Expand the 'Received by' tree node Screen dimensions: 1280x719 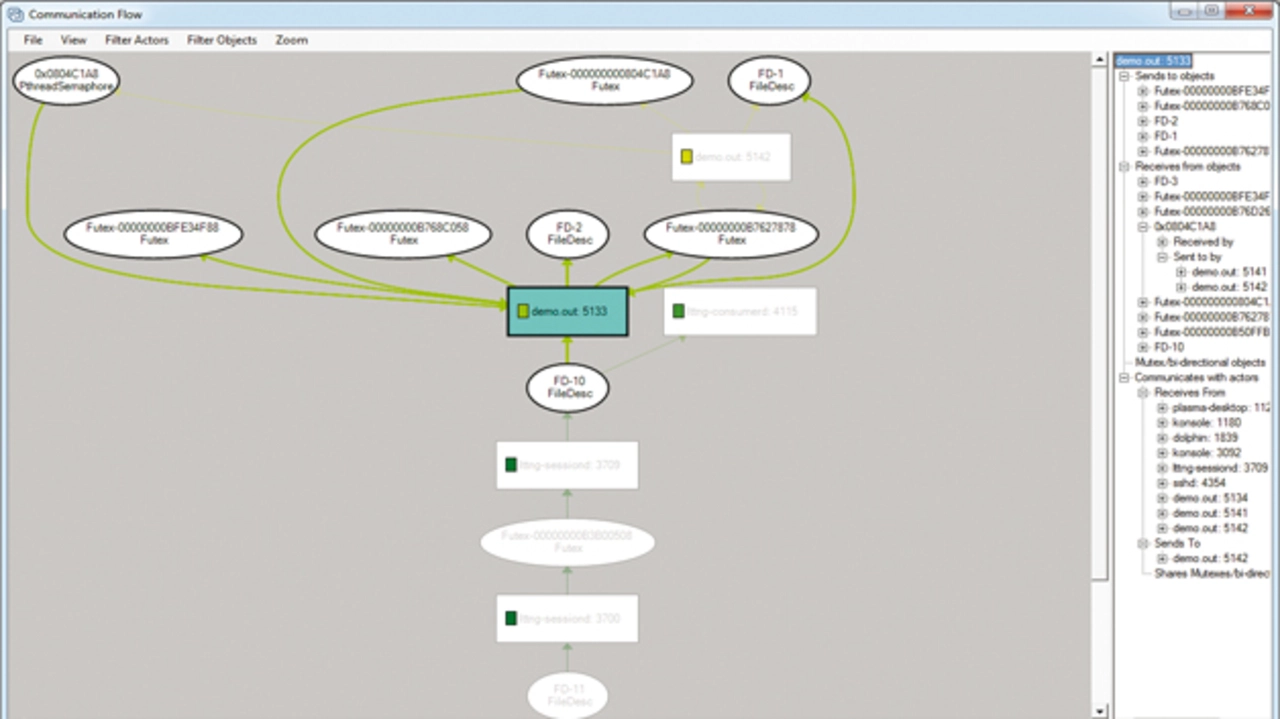click(1162, 242)
